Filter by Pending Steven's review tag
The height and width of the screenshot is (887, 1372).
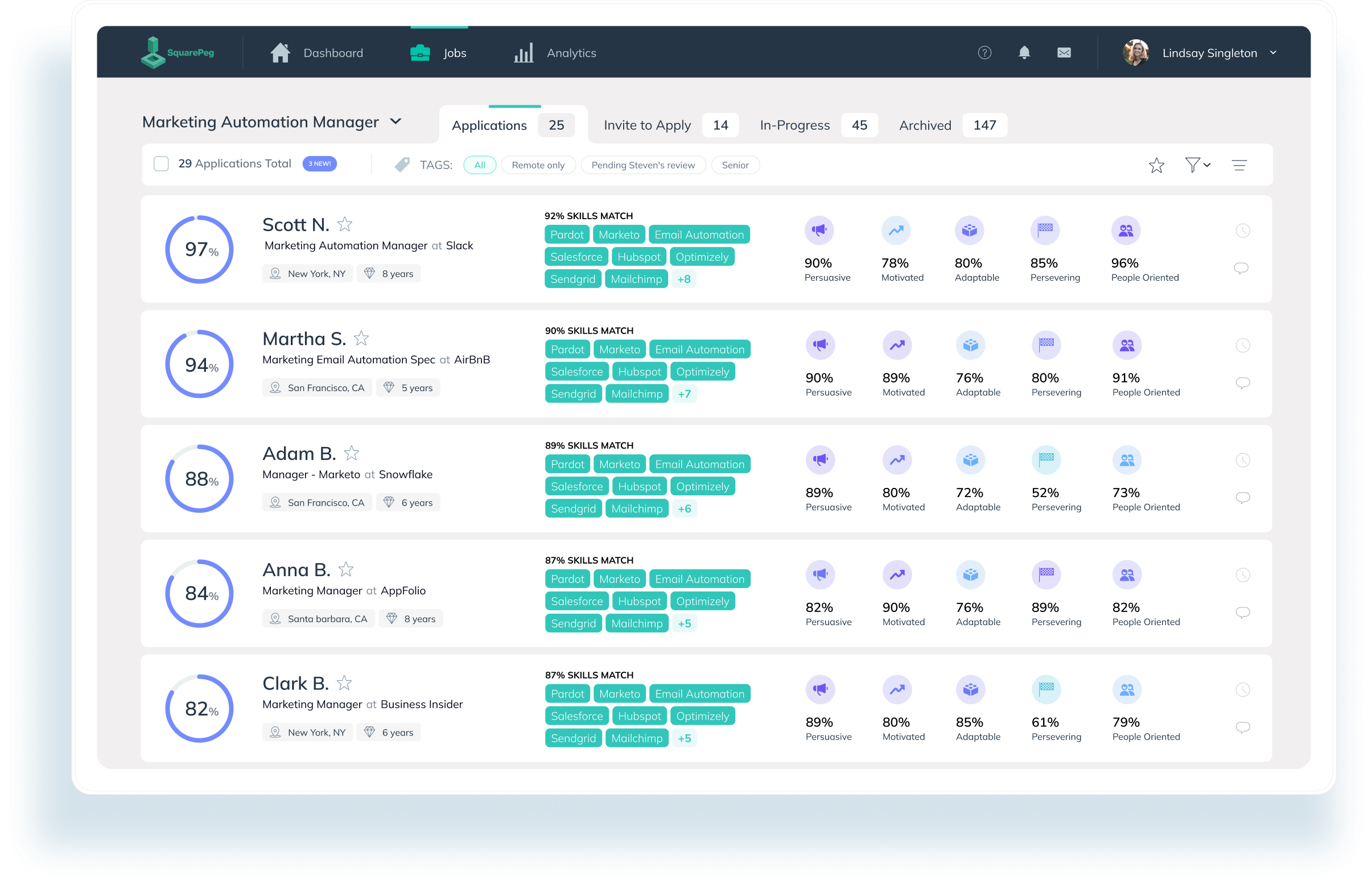(643, 165)
